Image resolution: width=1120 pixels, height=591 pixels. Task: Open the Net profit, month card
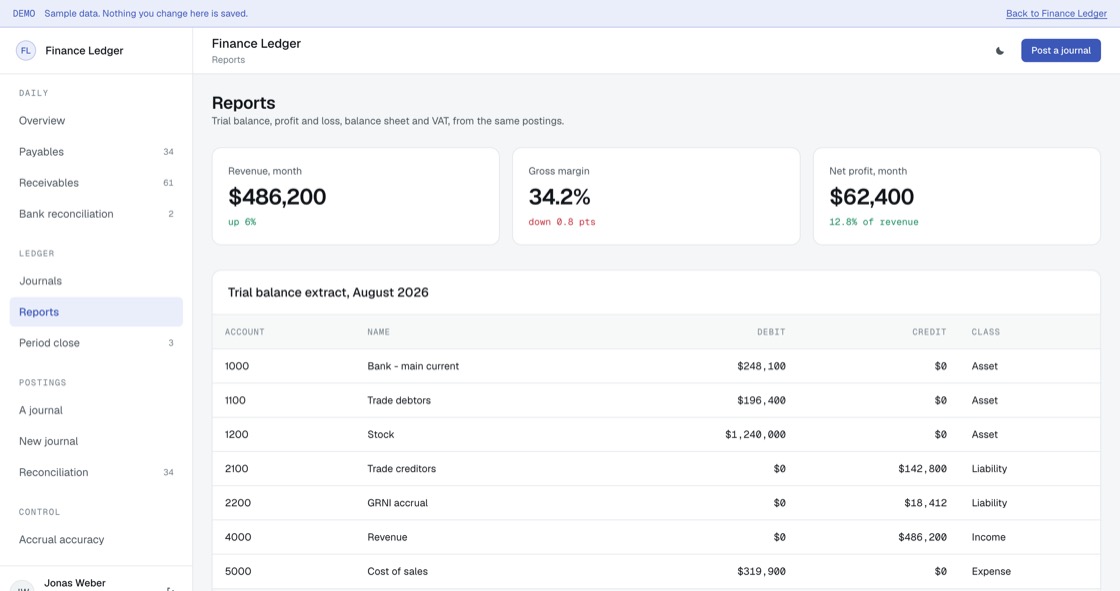[x=957, y=197]
